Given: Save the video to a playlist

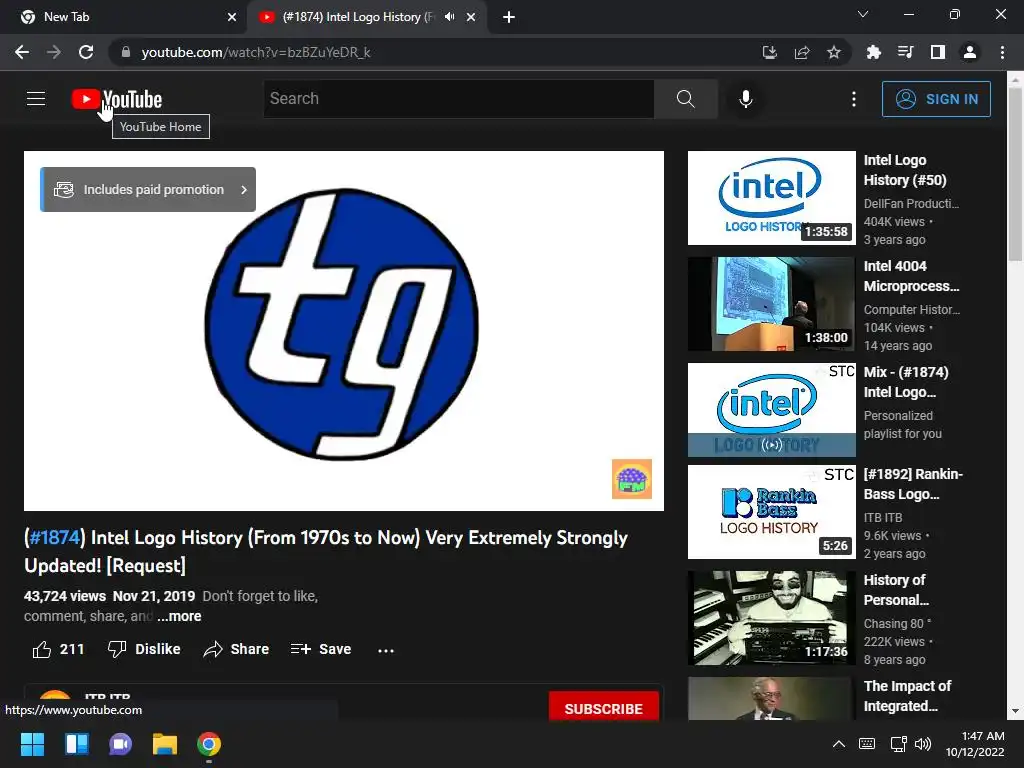Looking at the screenshot, I should (321, 649).
